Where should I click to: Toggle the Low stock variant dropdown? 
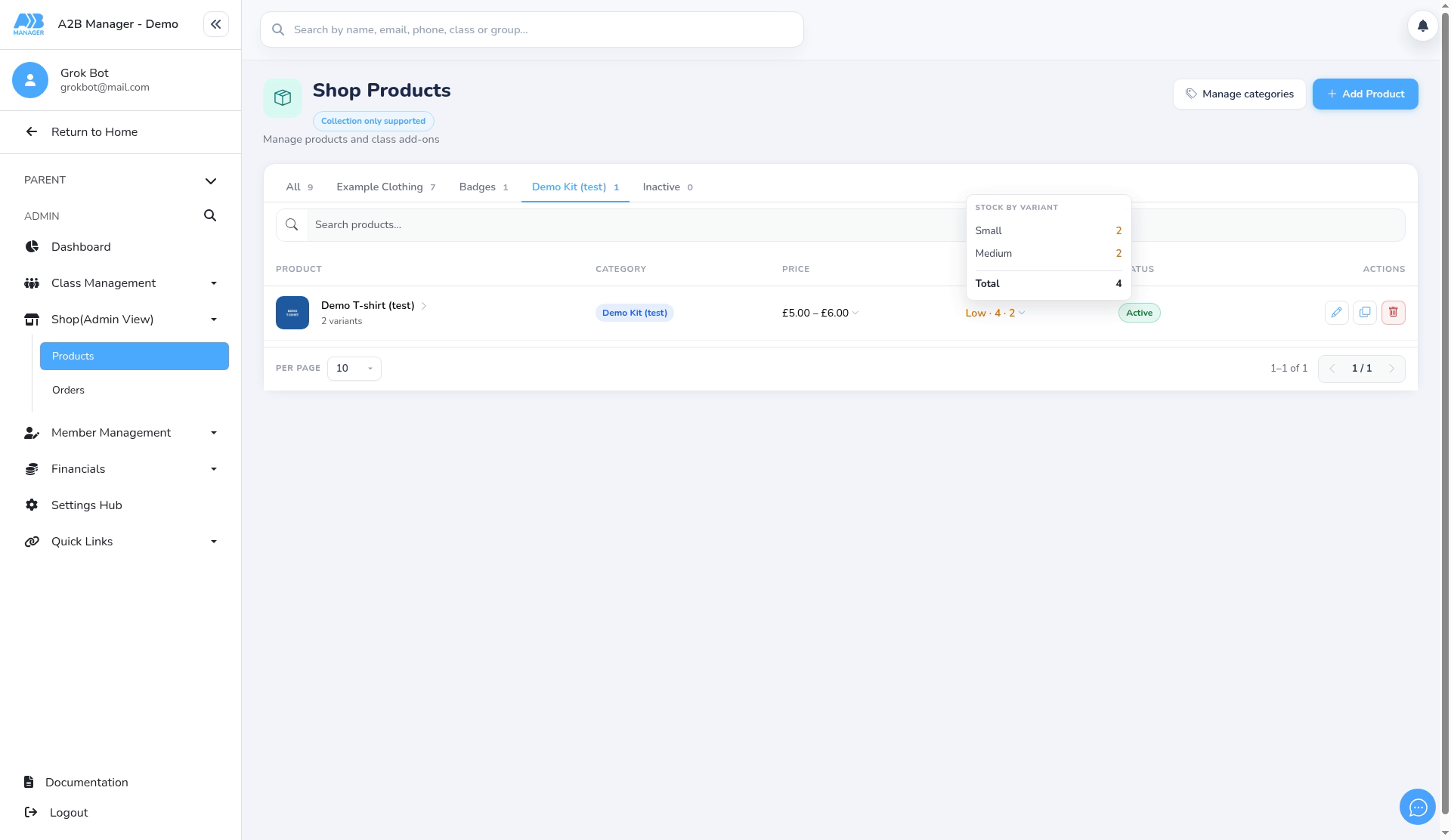pos(995,313)
